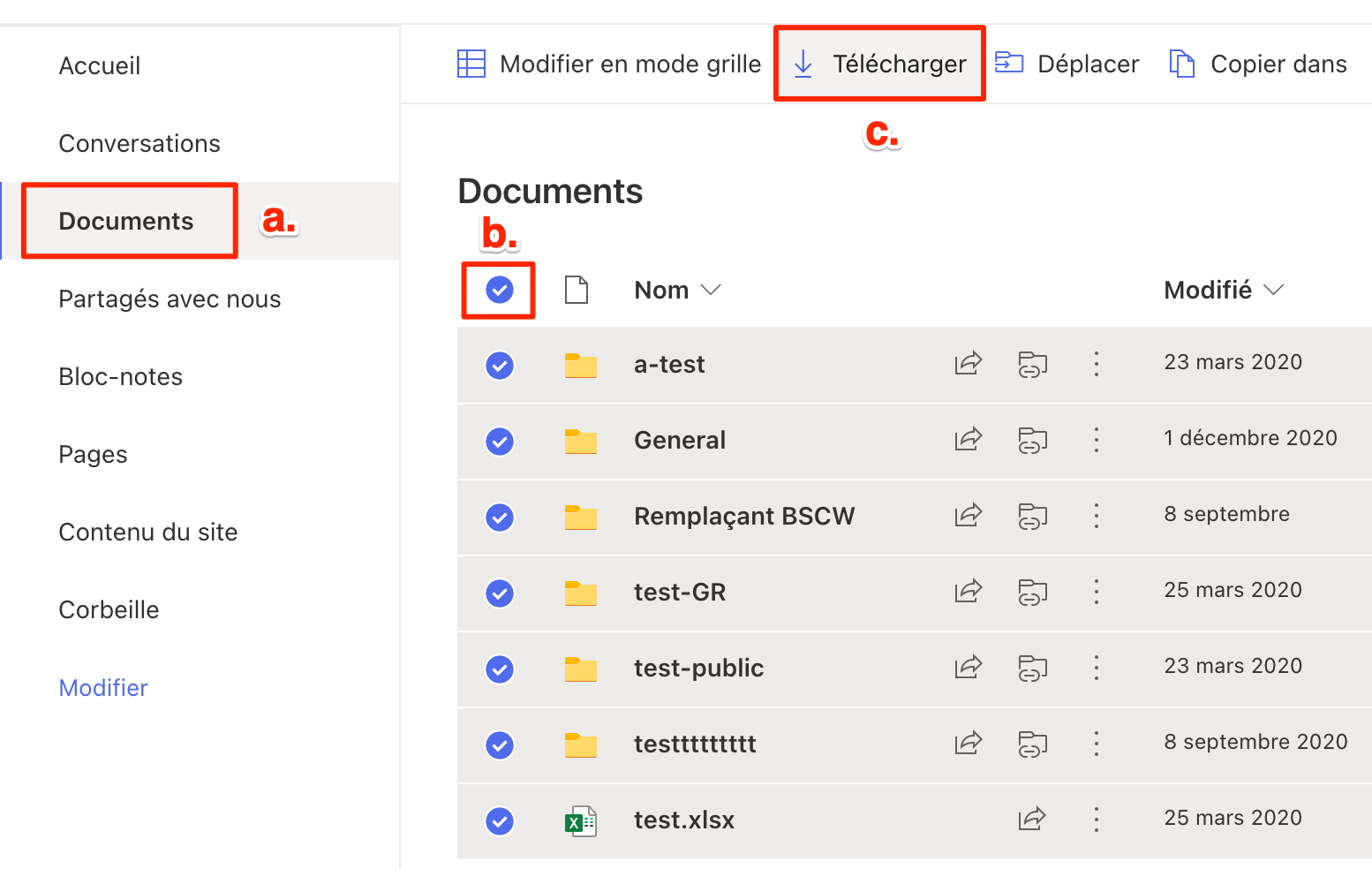Image resolution: width=1372 pixels, height=869 pixels.
Task: Click Copier dans in the command bar
Action: 1258,64
